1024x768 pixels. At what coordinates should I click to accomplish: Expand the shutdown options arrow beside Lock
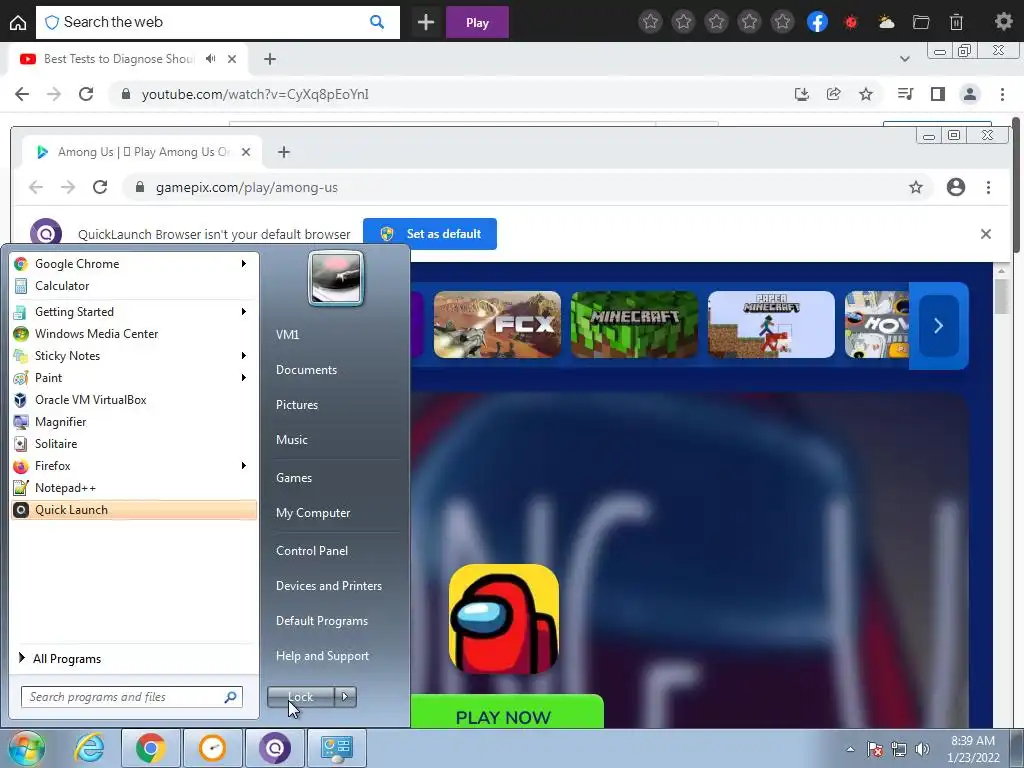coord(345,697)
